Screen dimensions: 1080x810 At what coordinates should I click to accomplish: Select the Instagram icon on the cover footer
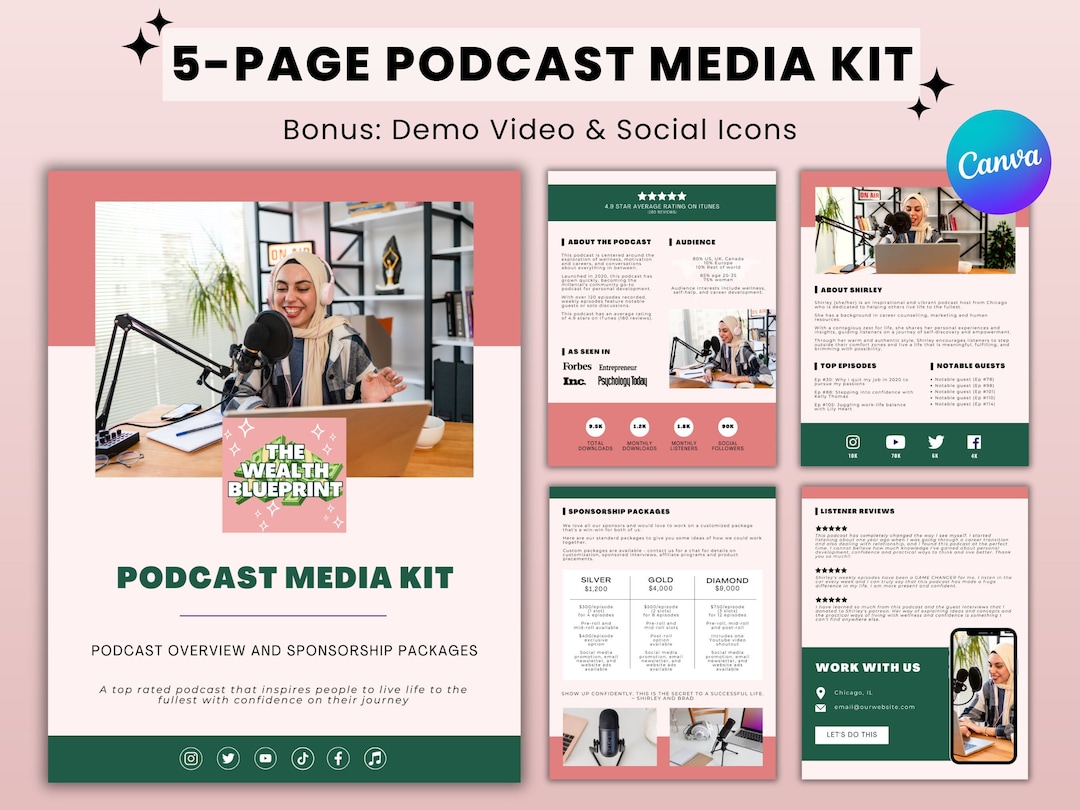191,758
